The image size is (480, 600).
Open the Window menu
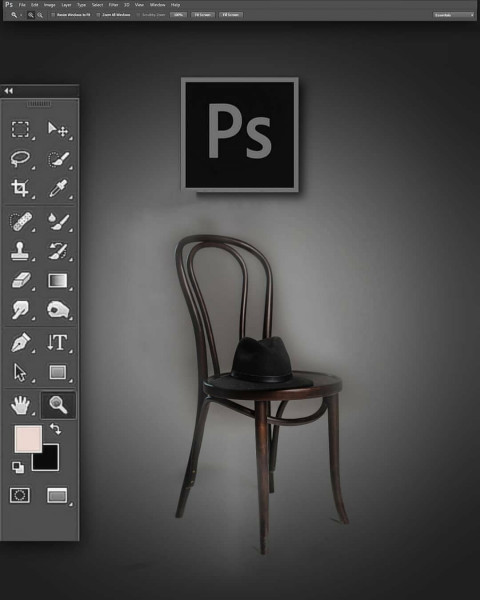point(157,5)
